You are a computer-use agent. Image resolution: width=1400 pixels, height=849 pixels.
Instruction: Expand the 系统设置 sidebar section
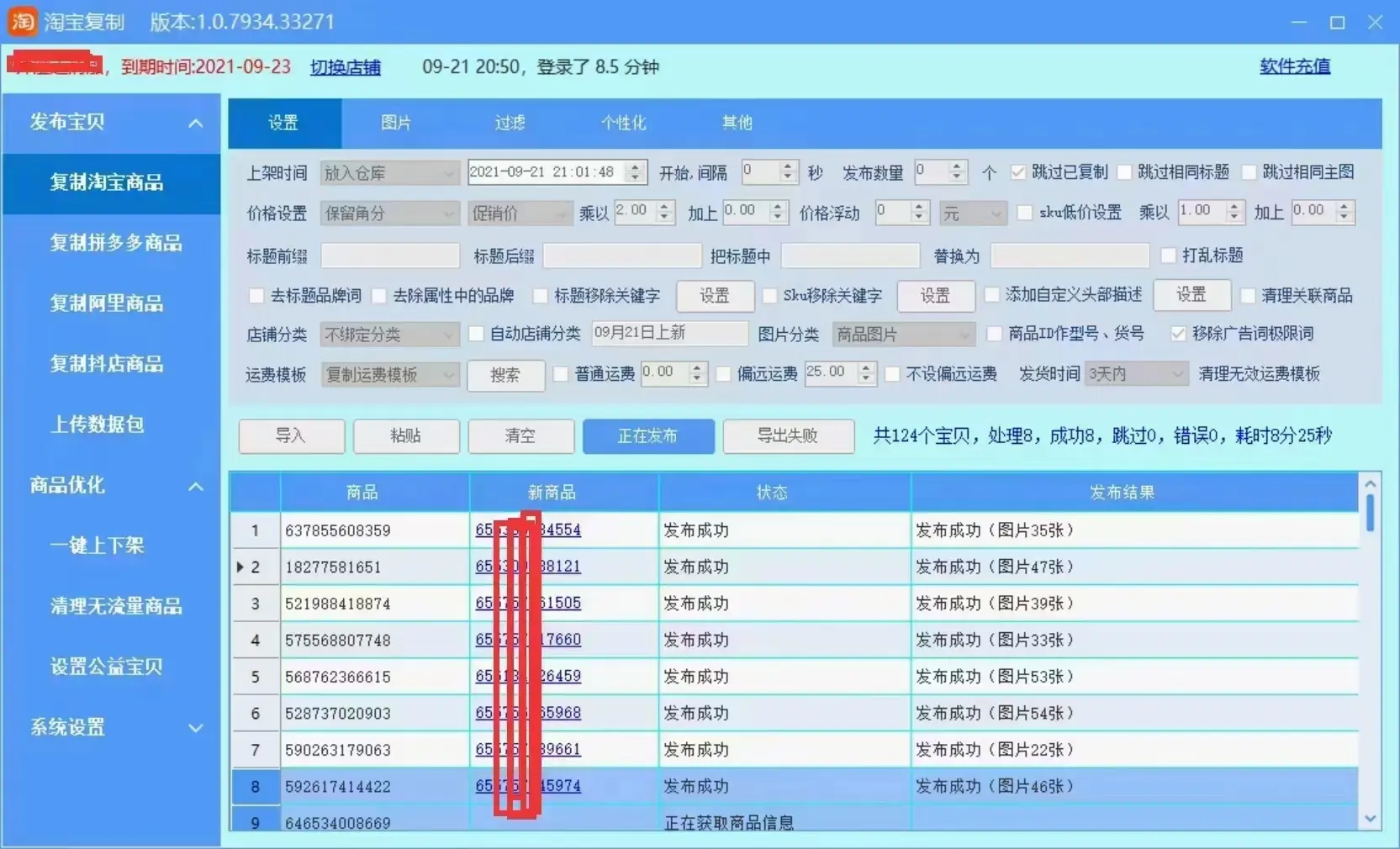pyautogui.click(x=195, y=728)
